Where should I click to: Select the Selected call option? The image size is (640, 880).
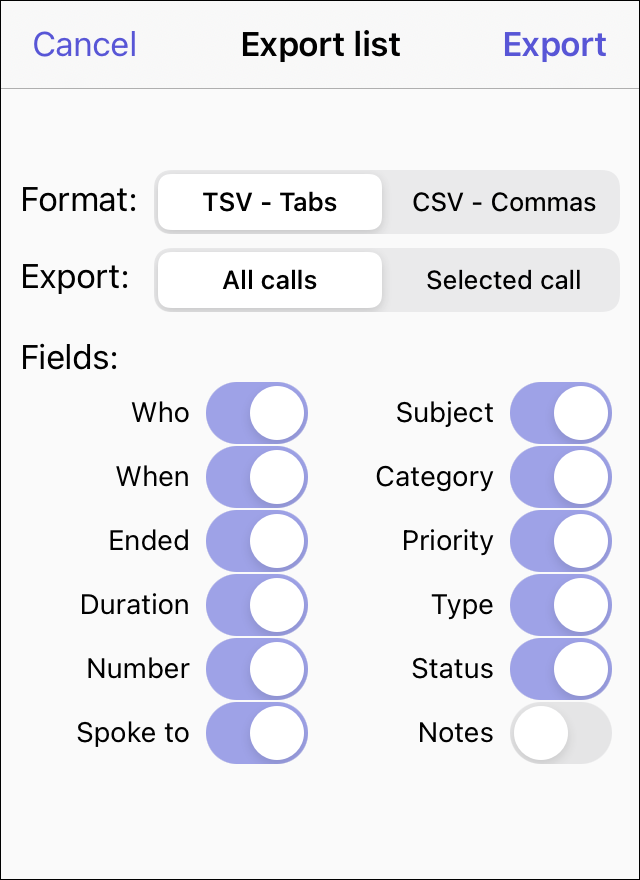point(503,280)
